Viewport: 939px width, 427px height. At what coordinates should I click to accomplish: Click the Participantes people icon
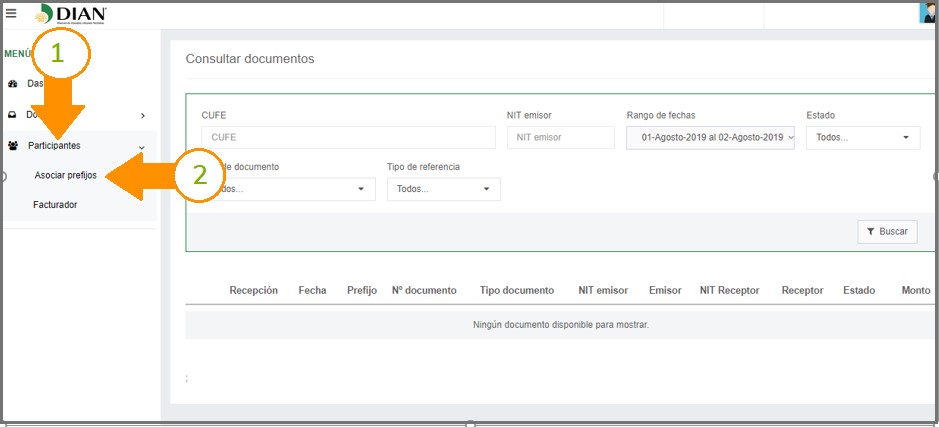(x=13, y=146)
